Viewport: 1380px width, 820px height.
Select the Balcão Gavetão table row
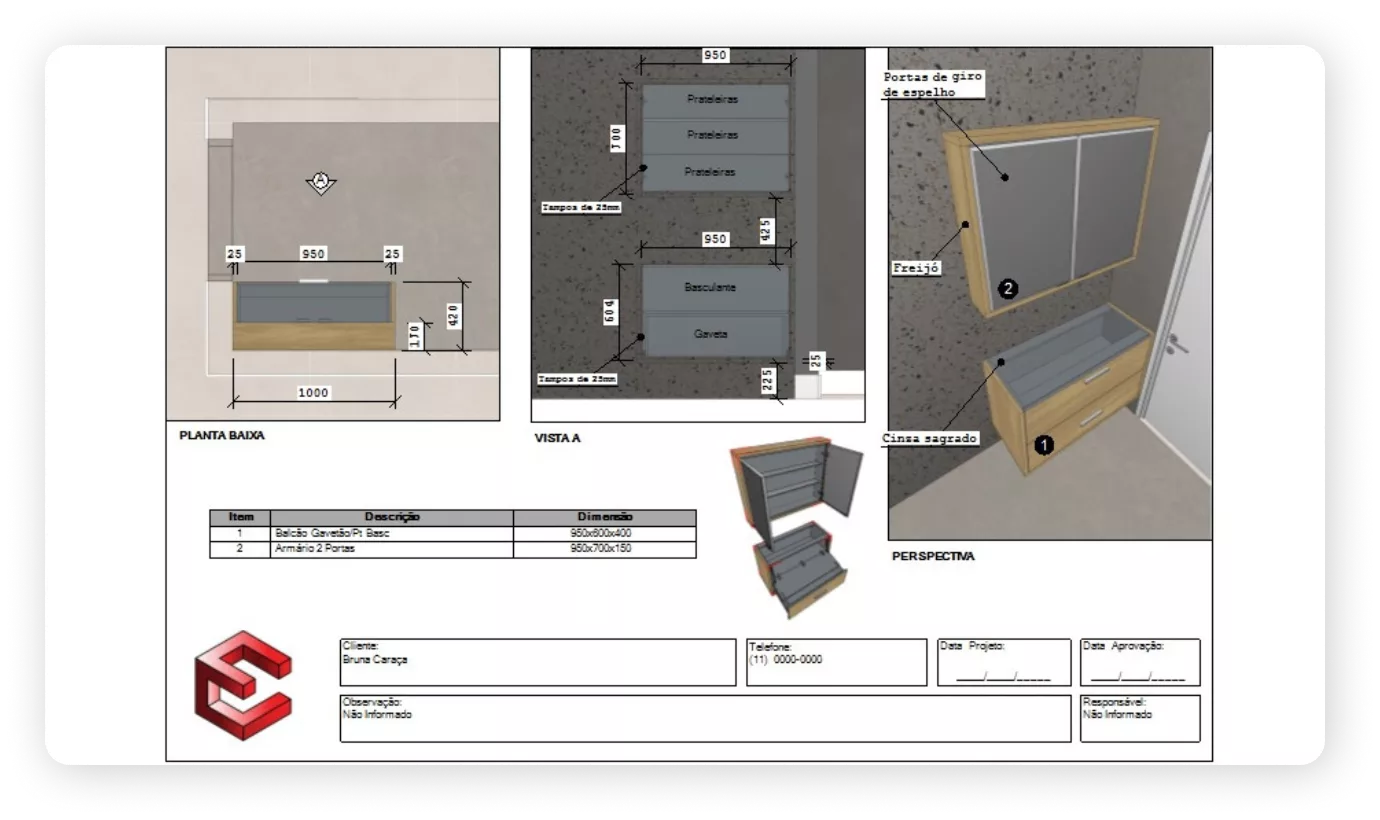(x=452, y=534)
